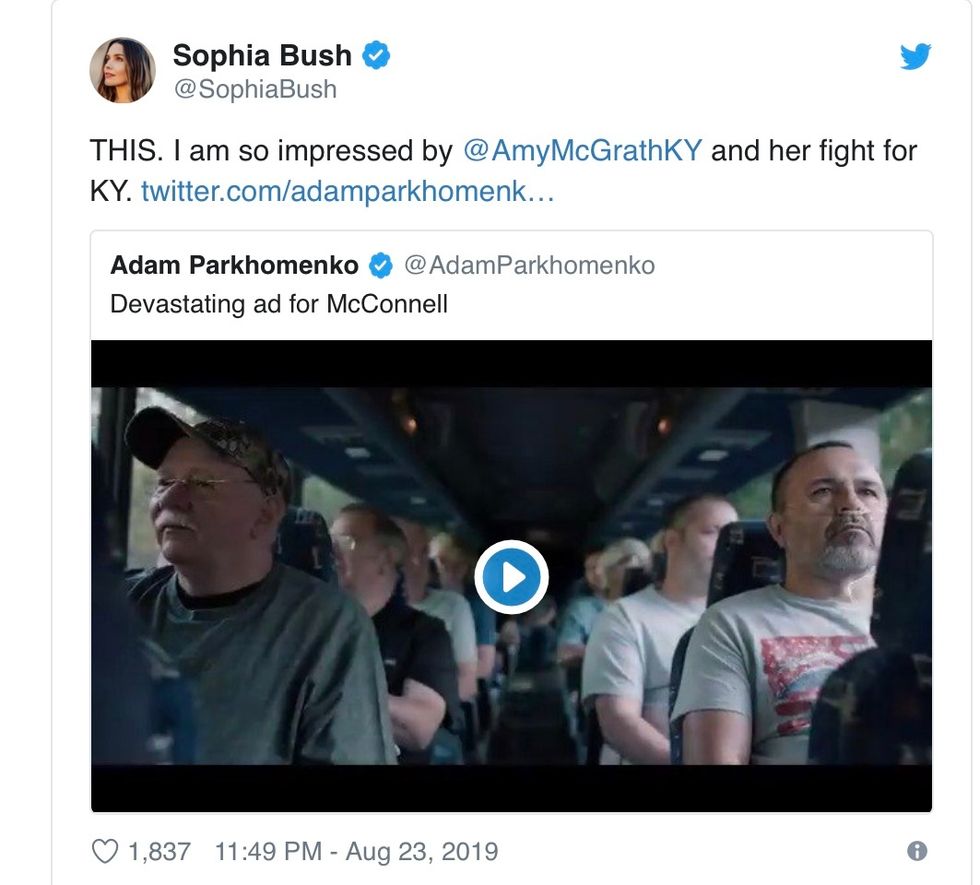Image resolution: width=980 pixels, height=885 pixels.
Task: Click the 1,837 likes count
Action: pyautogui.click(x=159, y=851)
